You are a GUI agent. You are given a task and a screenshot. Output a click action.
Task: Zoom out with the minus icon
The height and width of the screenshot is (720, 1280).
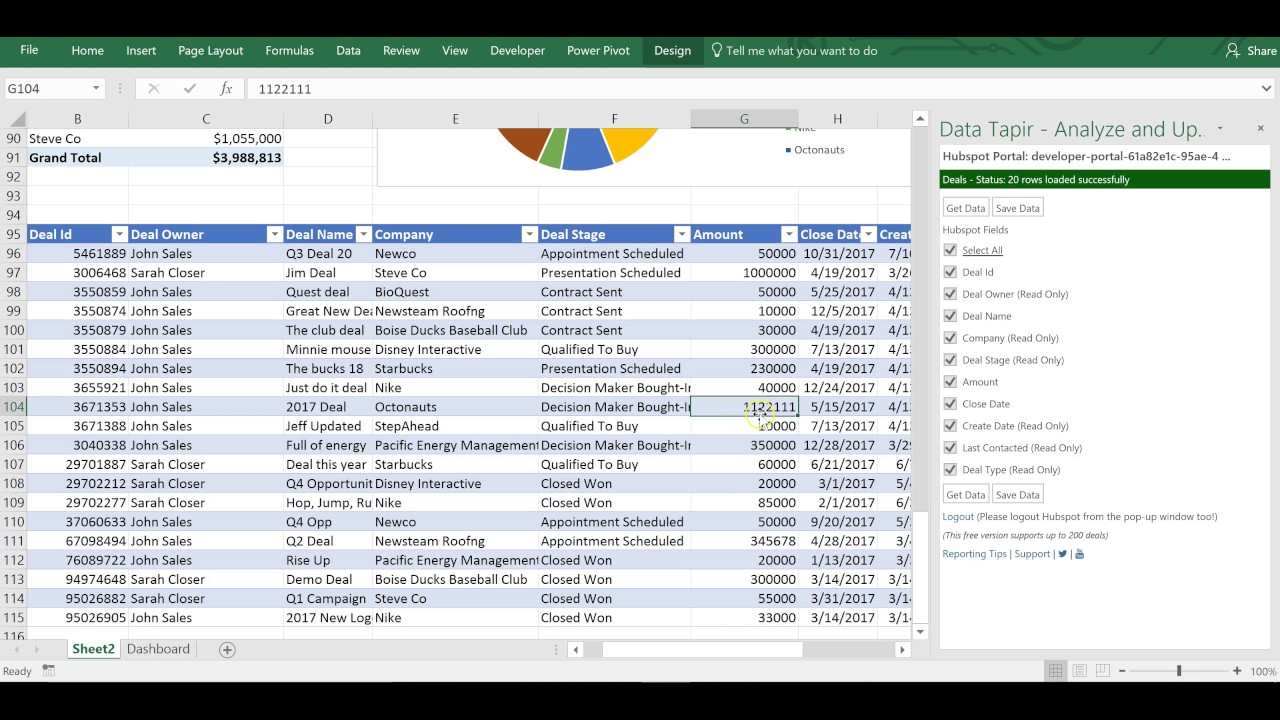click(x=1123, y=671)
